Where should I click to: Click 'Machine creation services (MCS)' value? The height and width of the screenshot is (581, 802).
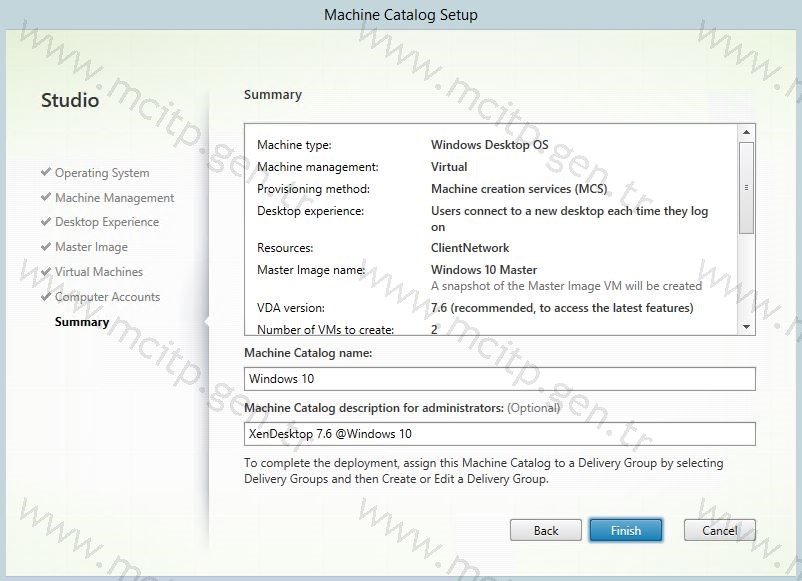pyautogui.click(x=519, y=189)
